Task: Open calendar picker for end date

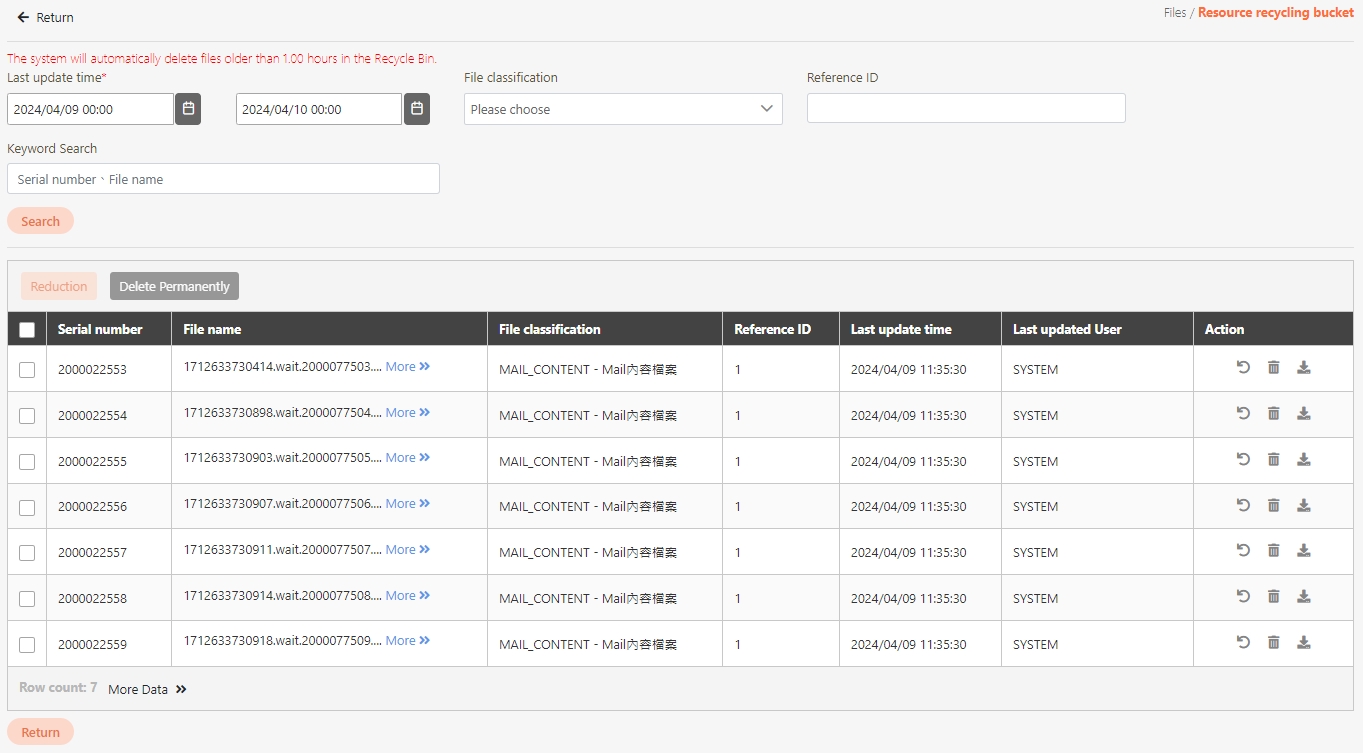Action: point(417,109)
